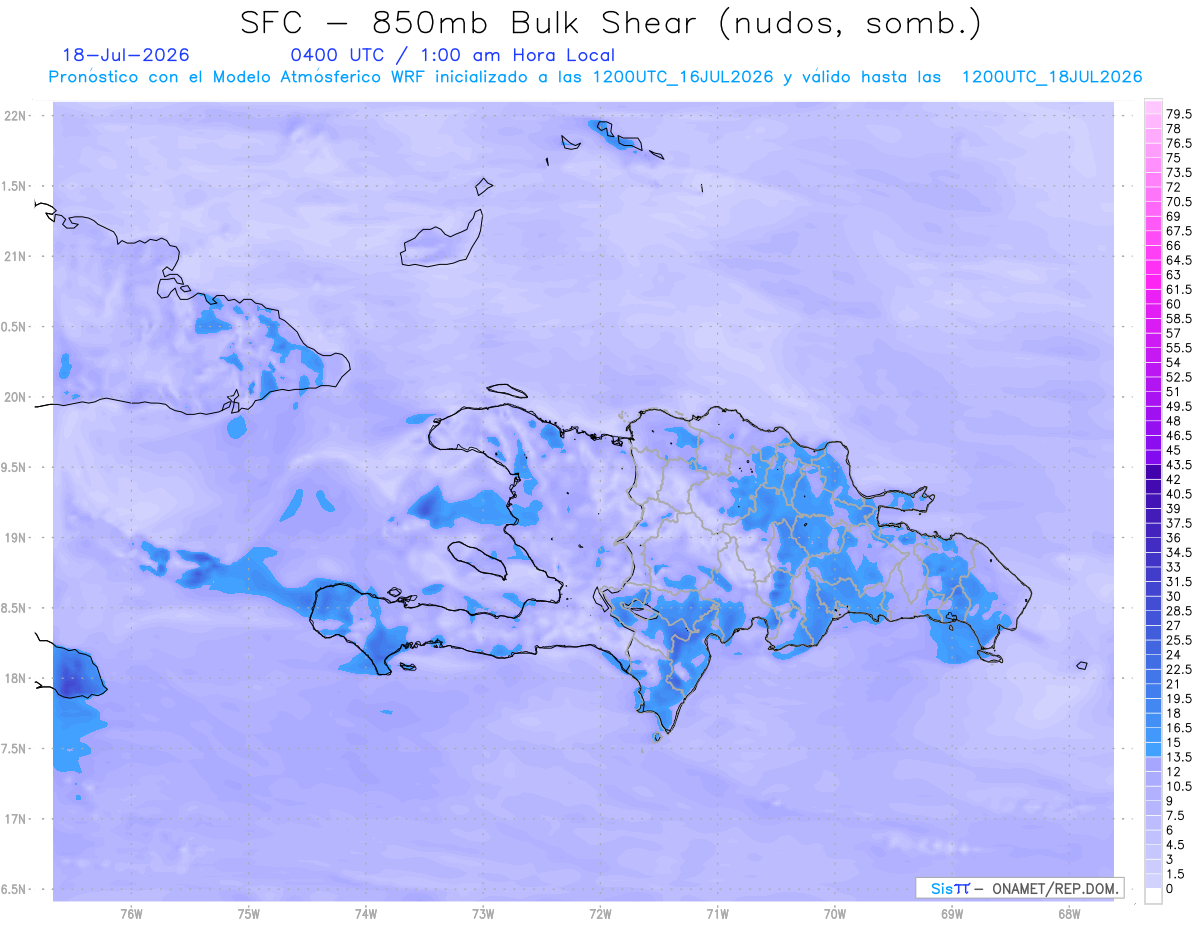Screen dimensions: 1200x927
Task: Click the 75 value on the color scale
Action: [1174, 158]
